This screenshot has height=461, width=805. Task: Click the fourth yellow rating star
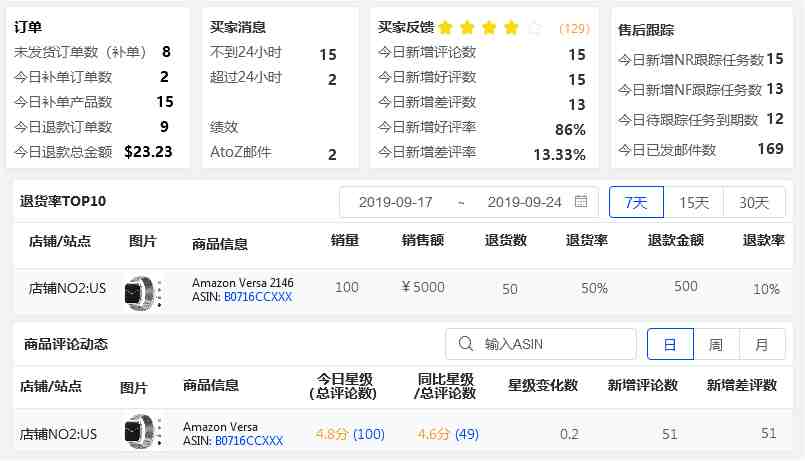tap(512, 28)
